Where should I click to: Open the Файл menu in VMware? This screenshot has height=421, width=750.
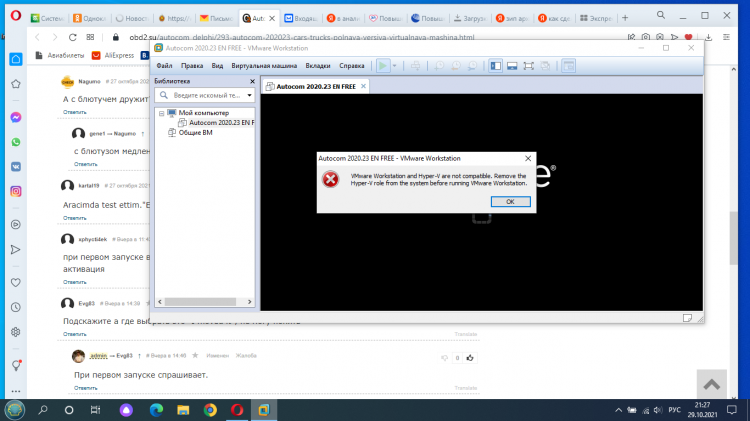164,65
